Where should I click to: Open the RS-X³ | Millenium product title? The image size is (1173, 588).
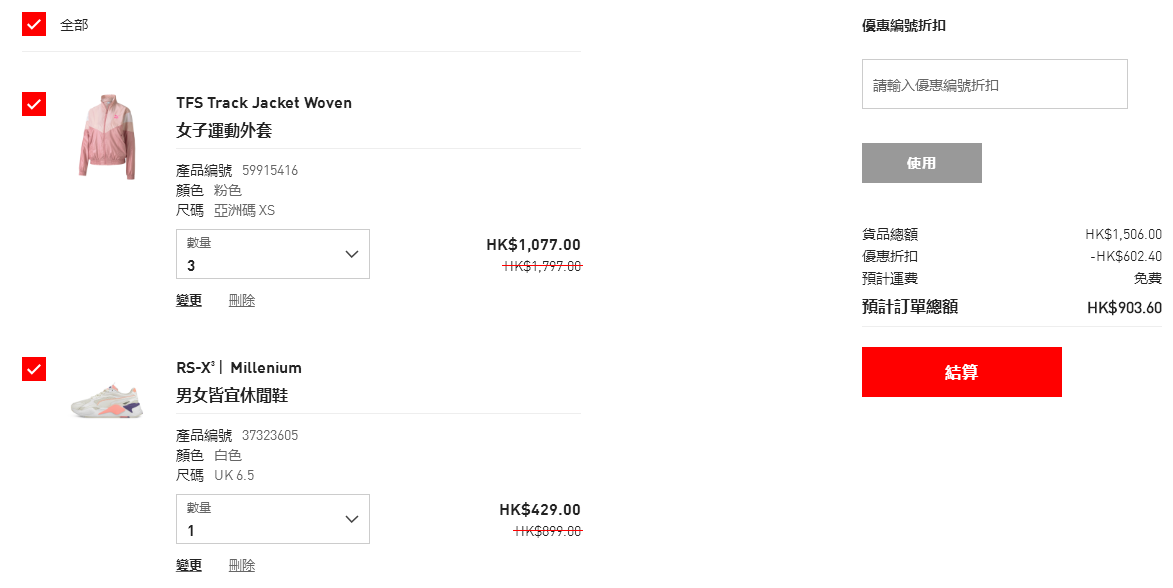(239, 368)
